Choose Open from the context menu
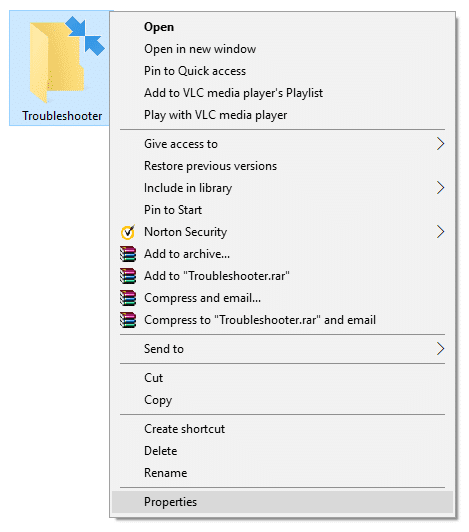The width and height of the screenshot is (469, 532). coord(282,27)
